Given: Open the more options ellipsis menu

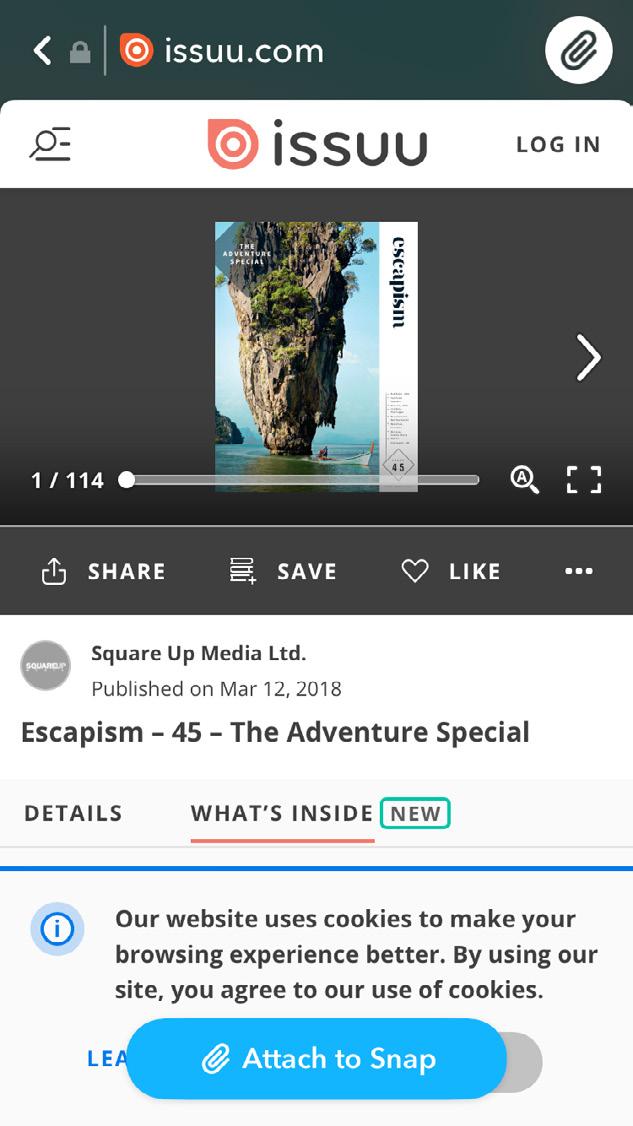Looking at the screenshot, I should (x=579, y=571).
